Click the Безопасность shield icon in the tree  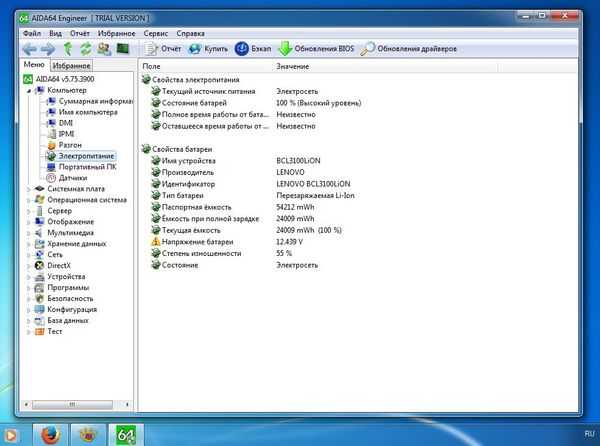pos(39,298)
